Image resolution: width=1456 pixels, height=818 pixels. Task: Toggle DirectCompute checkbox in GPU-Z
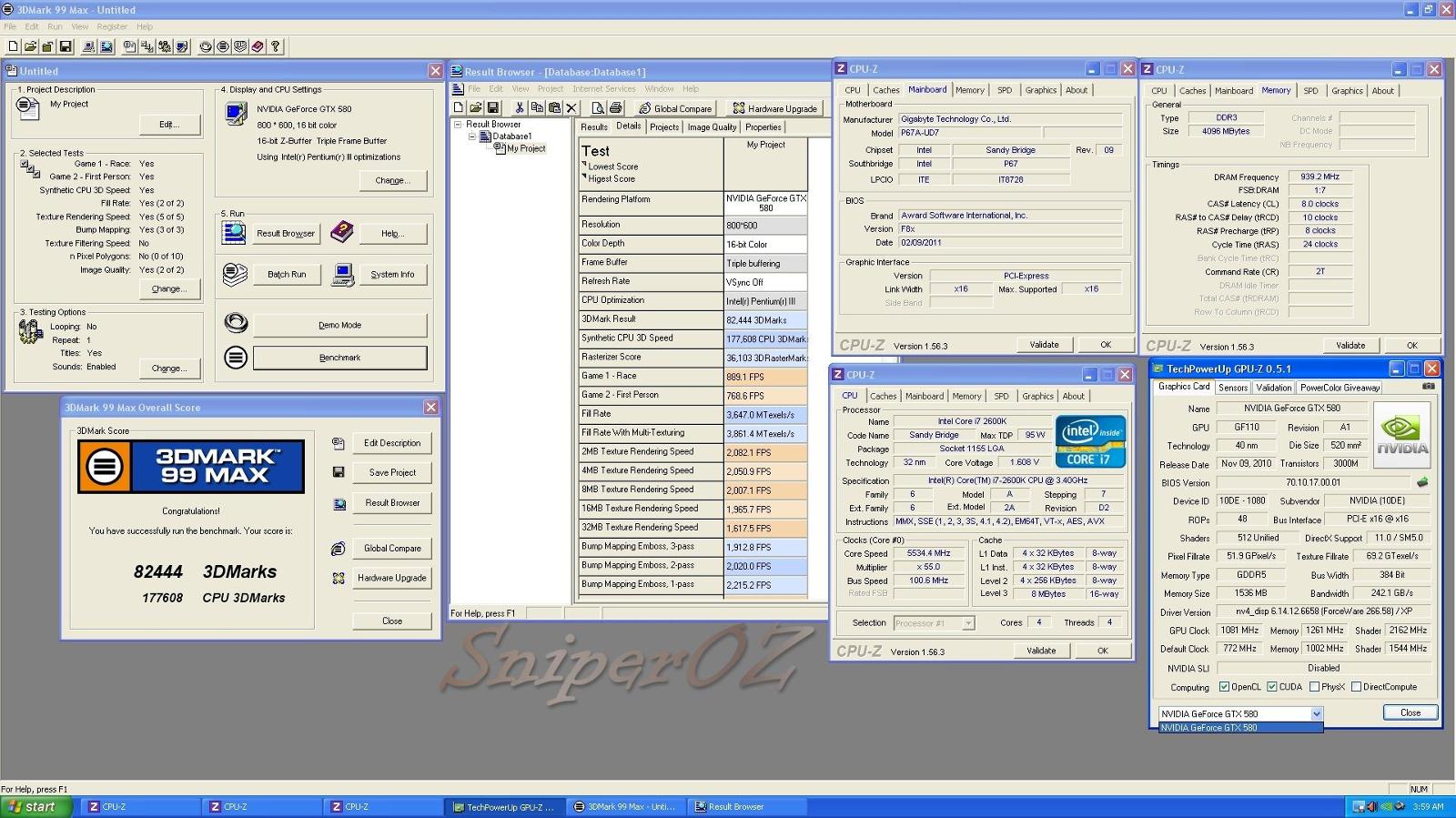[1356, 687]
